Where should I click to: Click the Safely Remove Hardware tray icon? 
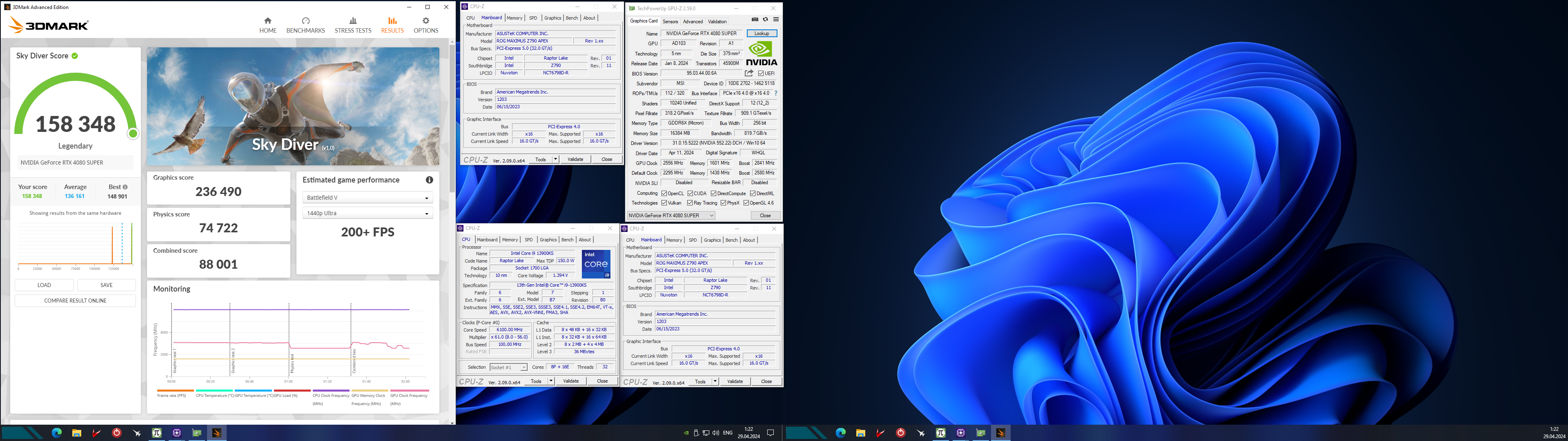(x=696, y=433)
